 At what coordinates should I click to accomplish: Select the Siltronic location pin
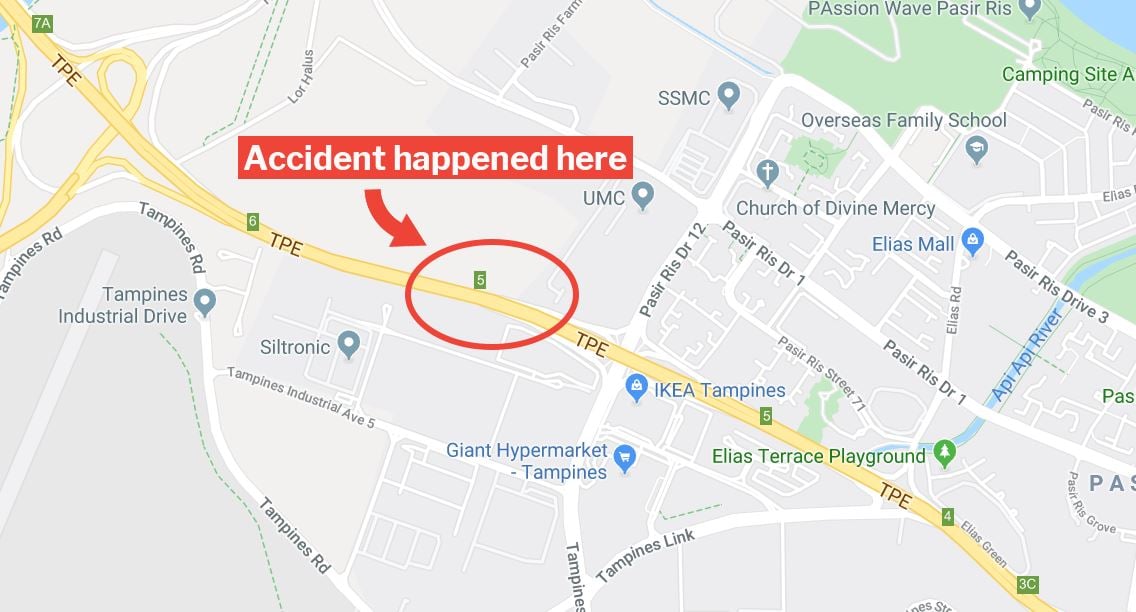click(x=349, y=345)
